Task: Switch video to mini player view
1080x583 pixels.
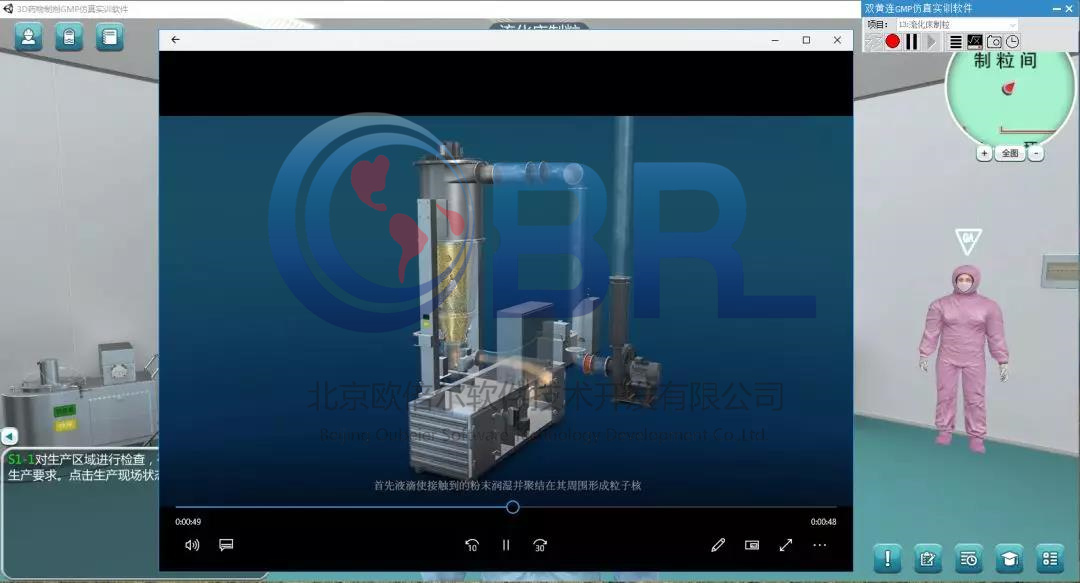Action: click(752, 545)
